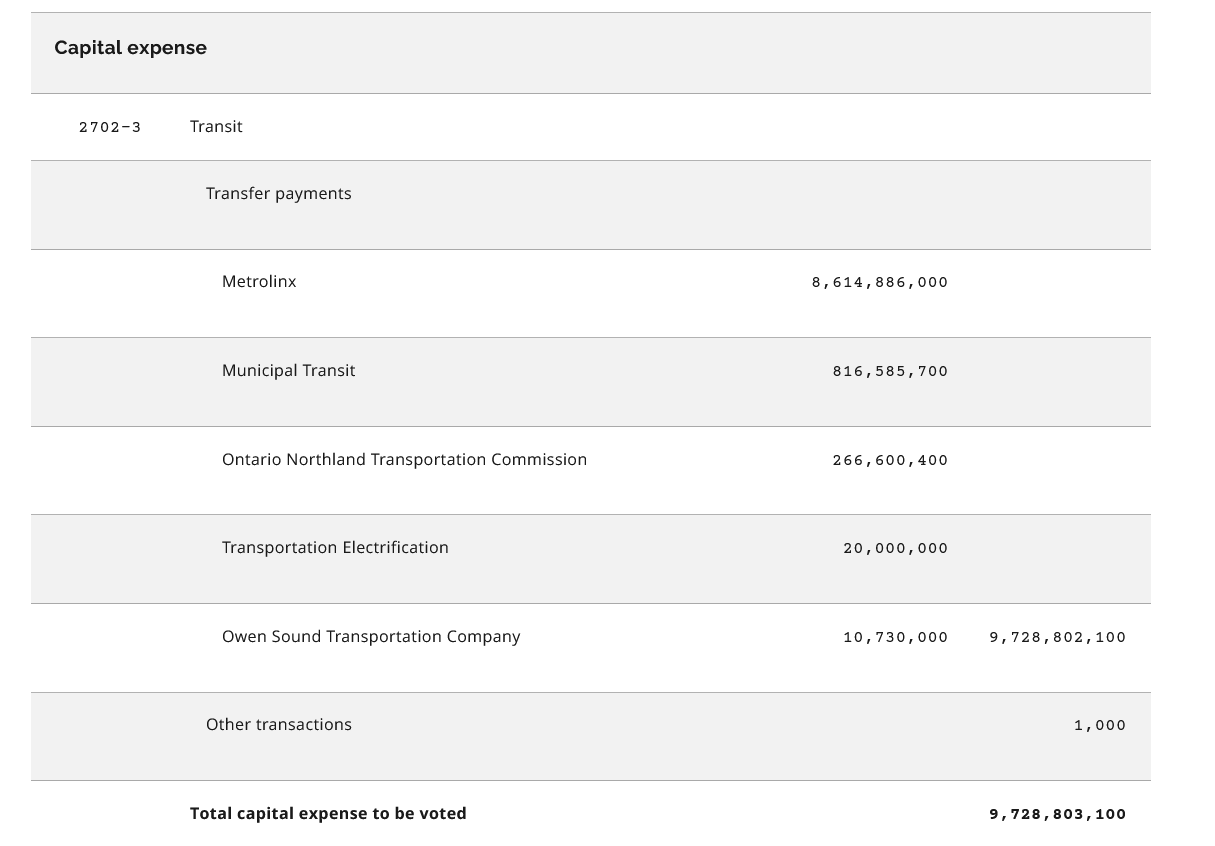Click the Municipal Transit label
Screen dimensions: 1215x846
(x=288, y=371)
